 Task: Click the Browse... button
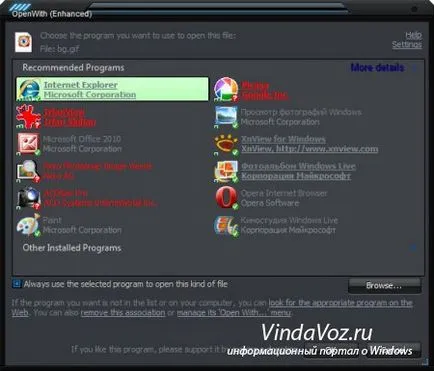coord(385,286)
